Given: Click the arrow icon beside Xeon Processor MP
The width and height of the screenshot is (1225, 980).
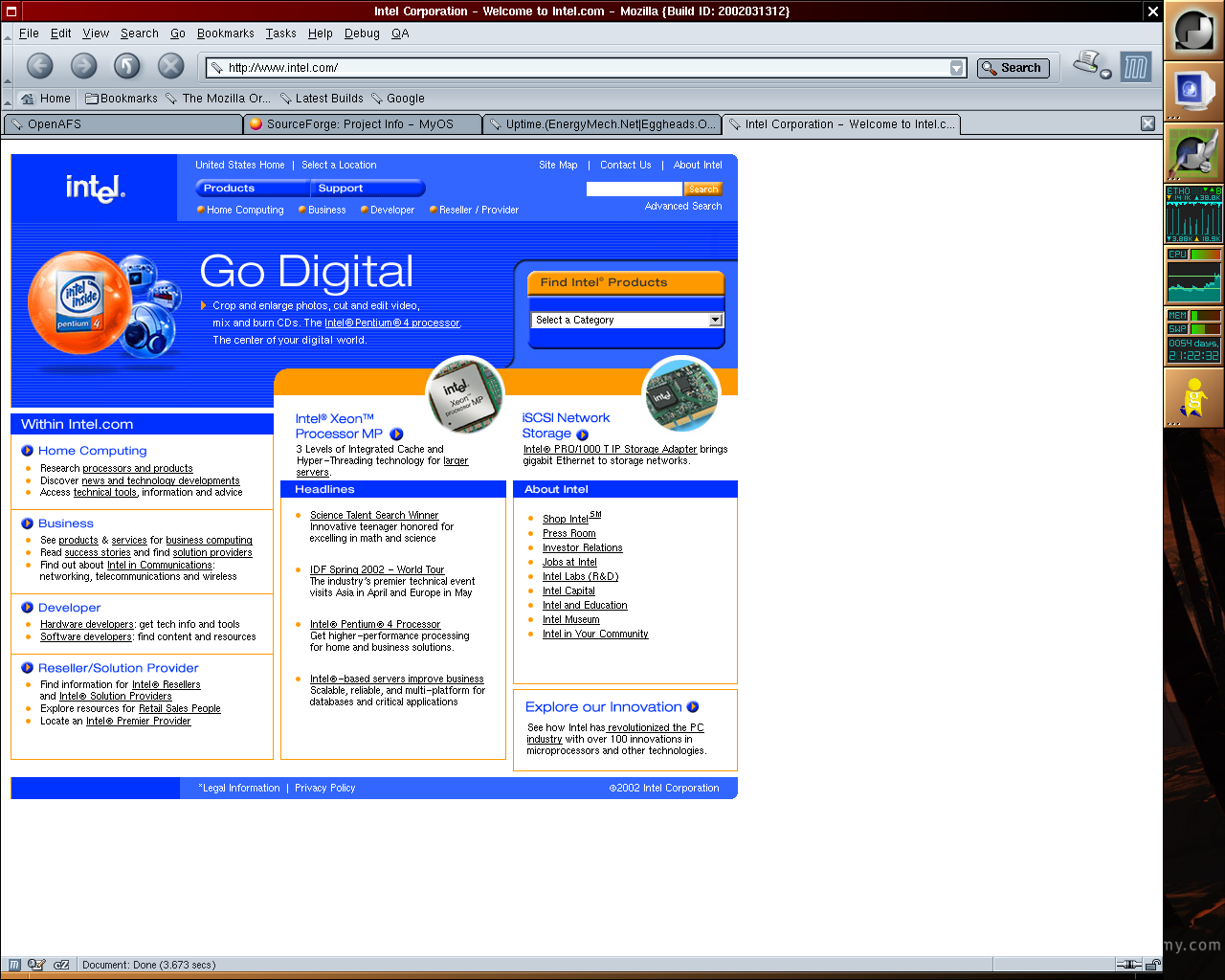Looking at the screenshot, I should (x=396, y=434).
